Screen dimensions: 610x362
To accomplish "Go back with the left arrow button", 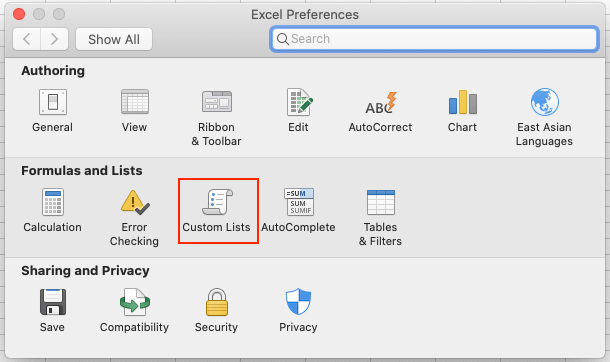I will [x=26, y=39].
